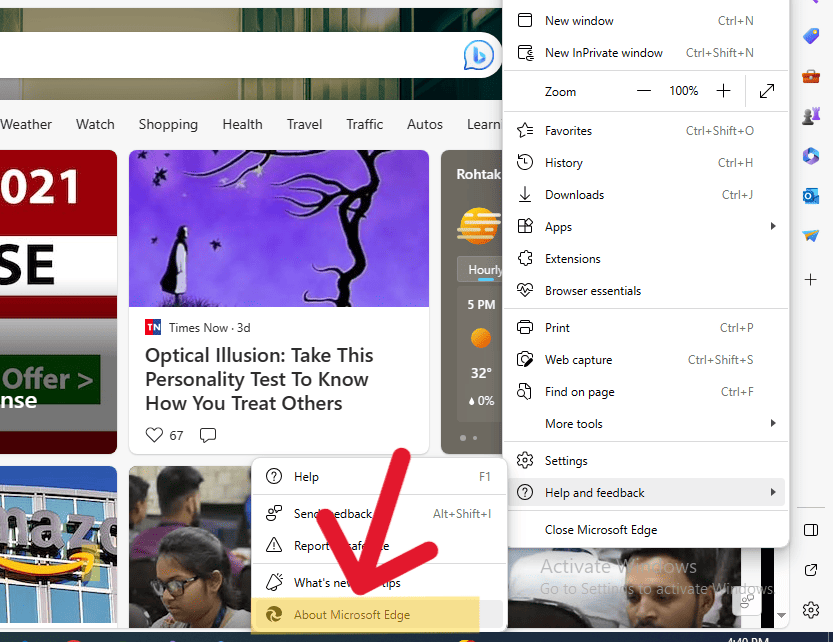Open Help item in submenu
Screen dimensions: 833x642
378,477
